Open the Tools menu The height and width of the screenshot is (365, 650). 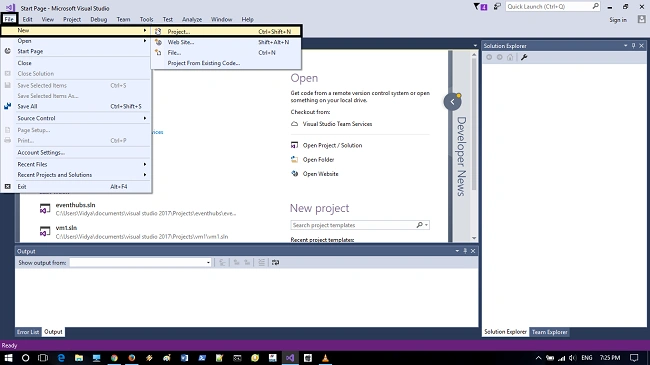146,19
